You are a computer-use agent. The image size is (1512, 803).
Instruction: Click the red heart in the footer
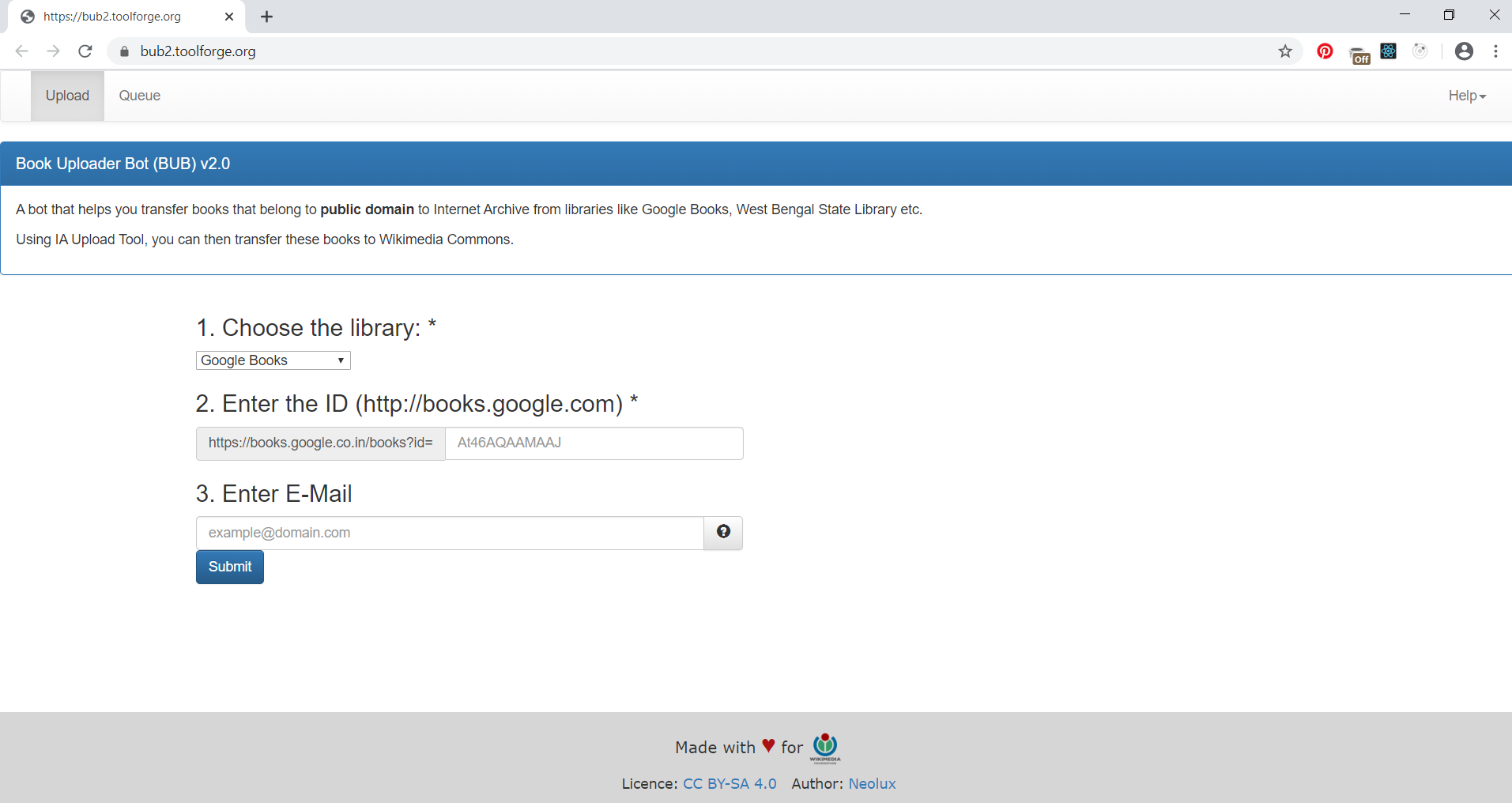point(768,745)
